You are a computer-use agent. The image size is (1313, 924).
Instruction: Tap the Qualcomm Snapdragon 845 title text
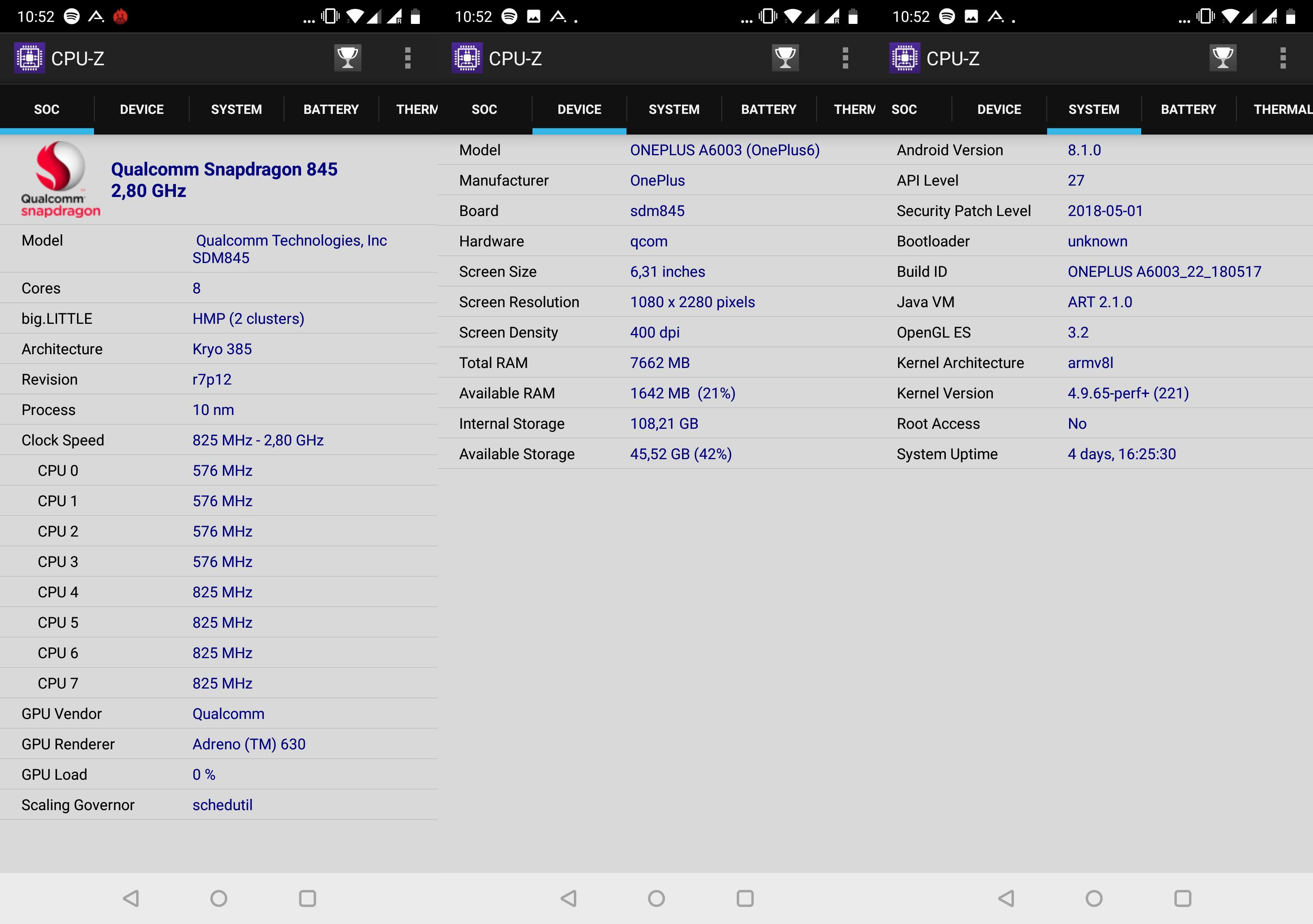(x=224, y=169)
